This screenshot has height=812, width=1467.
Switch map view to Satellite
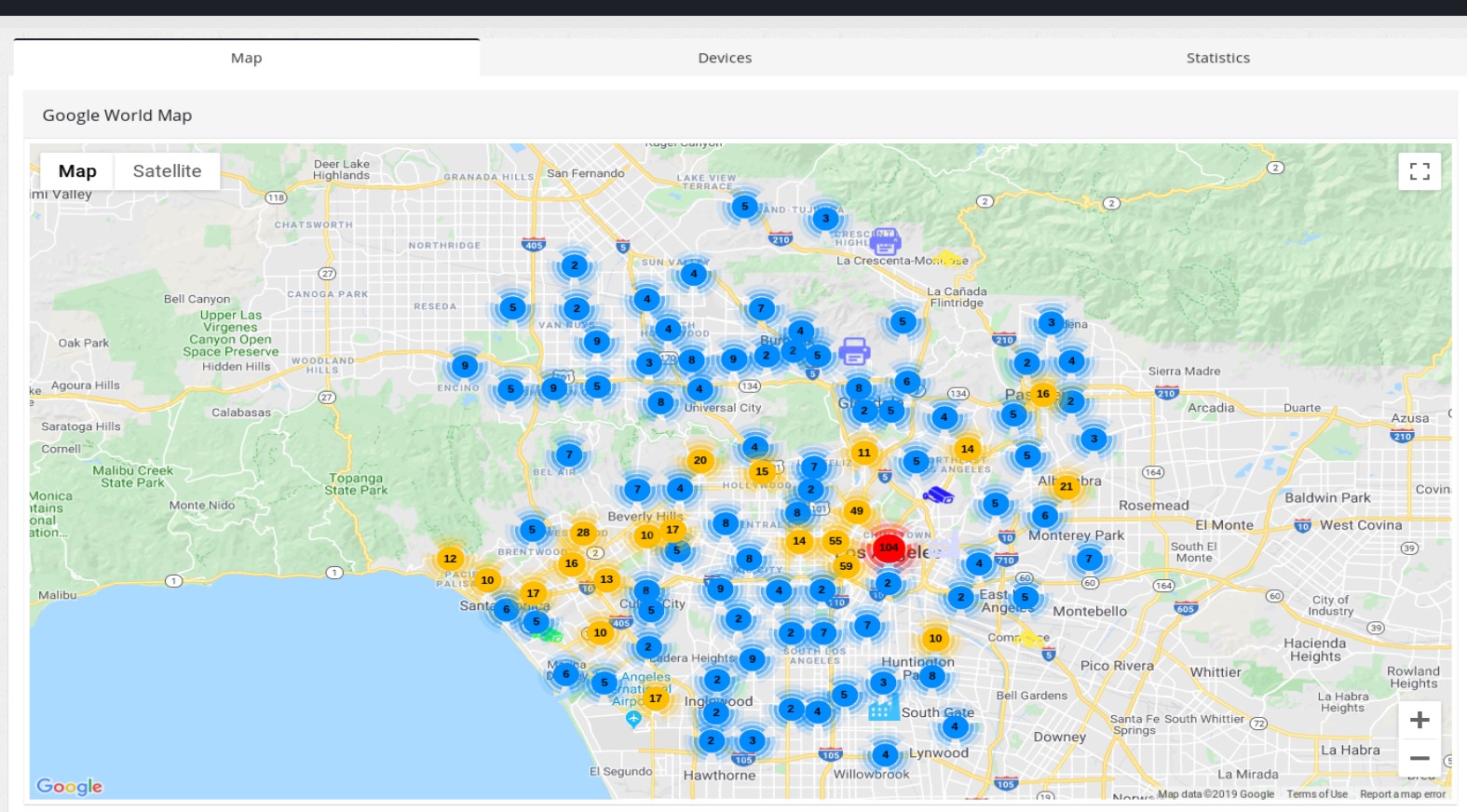167,171
